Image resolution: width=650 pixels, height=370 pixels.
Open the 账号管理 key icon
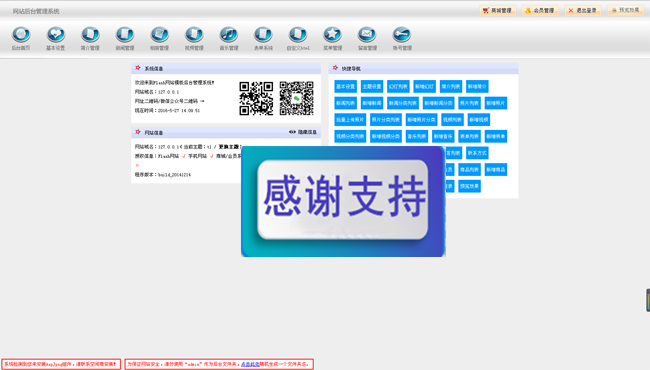point(402,34)
